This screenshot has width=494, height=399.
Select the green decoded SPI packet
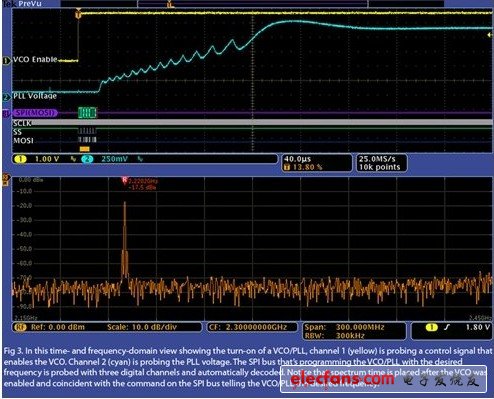(87, 113)
